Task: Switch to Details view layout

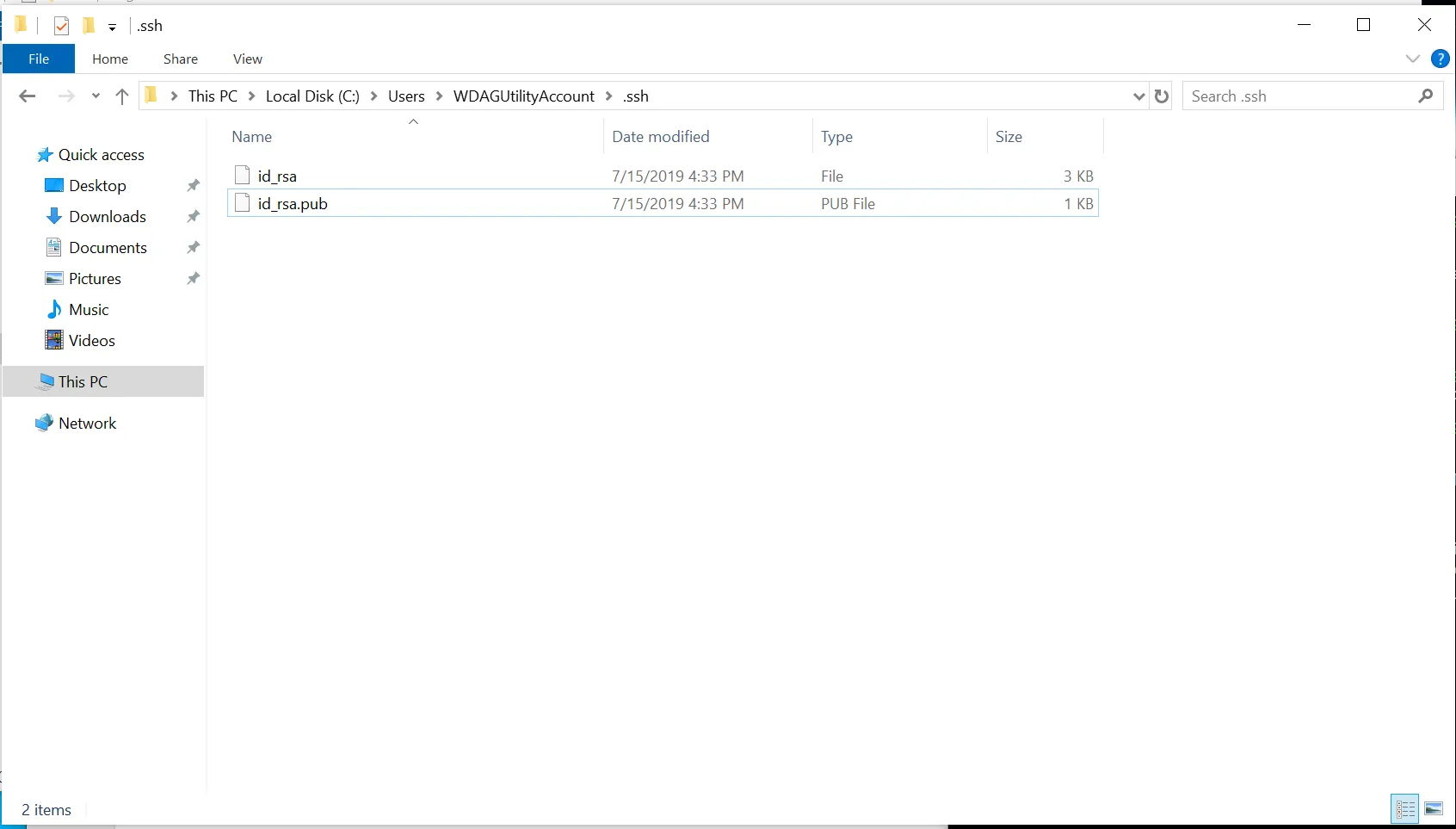Action: [1405, 809]
